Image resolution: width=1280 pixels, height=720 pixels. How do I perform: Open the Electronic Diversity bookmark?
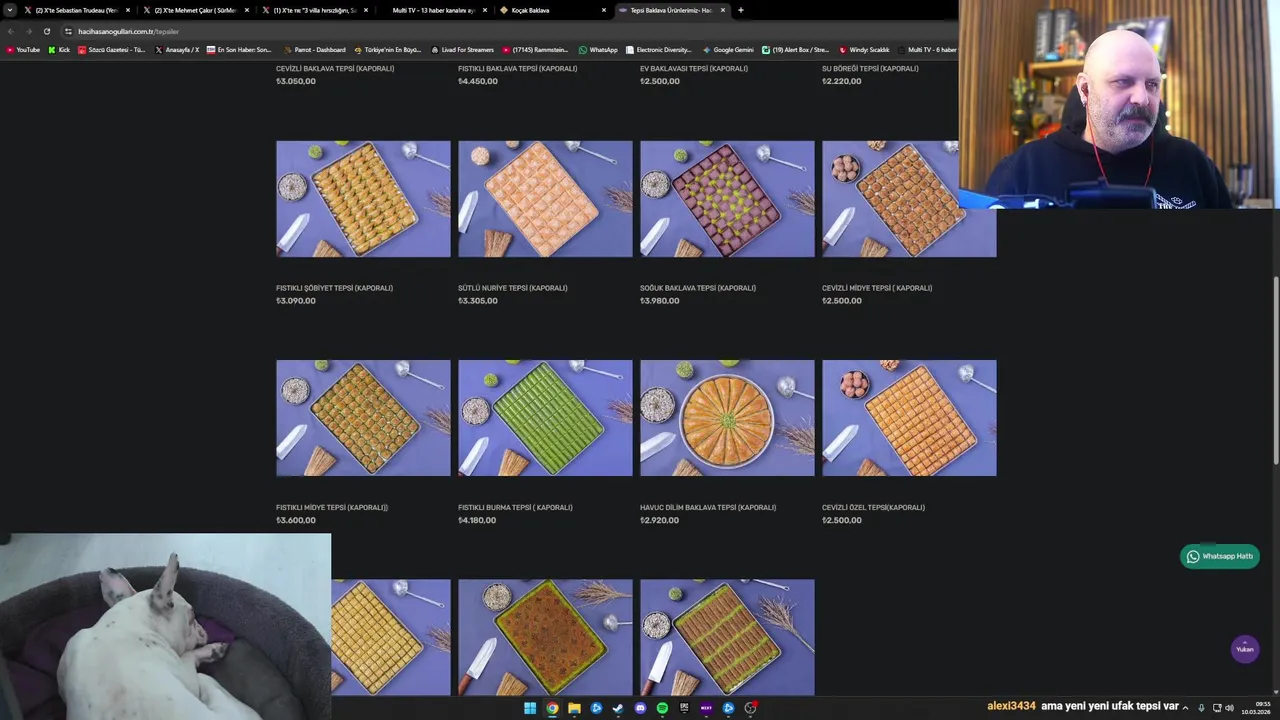click(x=658, y=49)
